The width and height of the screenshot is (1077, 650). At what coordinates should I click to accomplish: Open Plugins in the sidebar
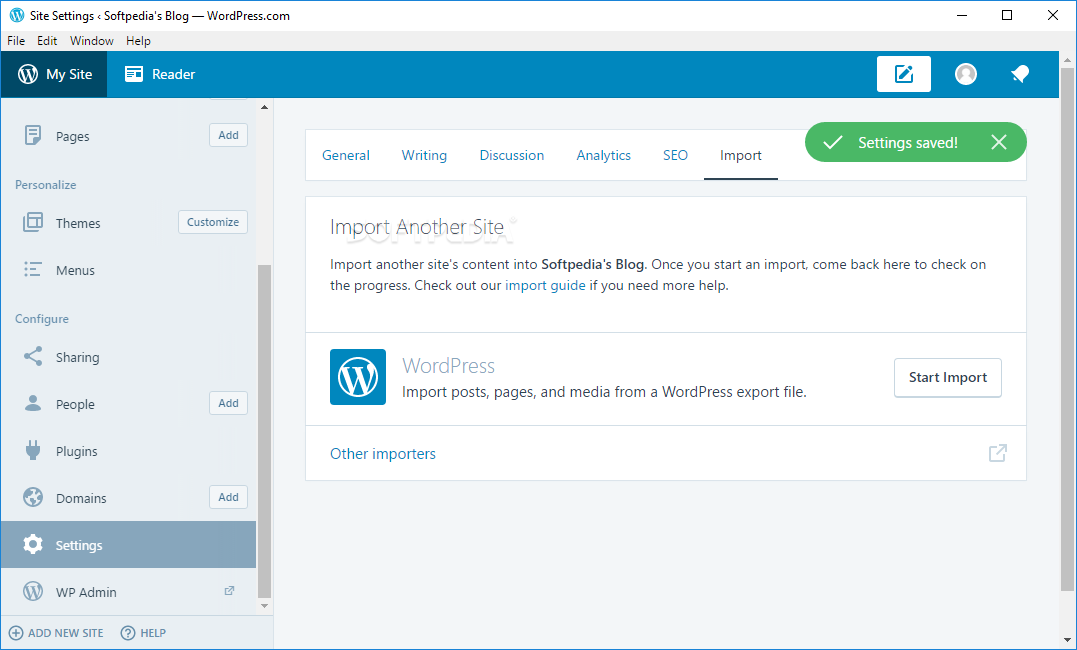coord(76,451)
